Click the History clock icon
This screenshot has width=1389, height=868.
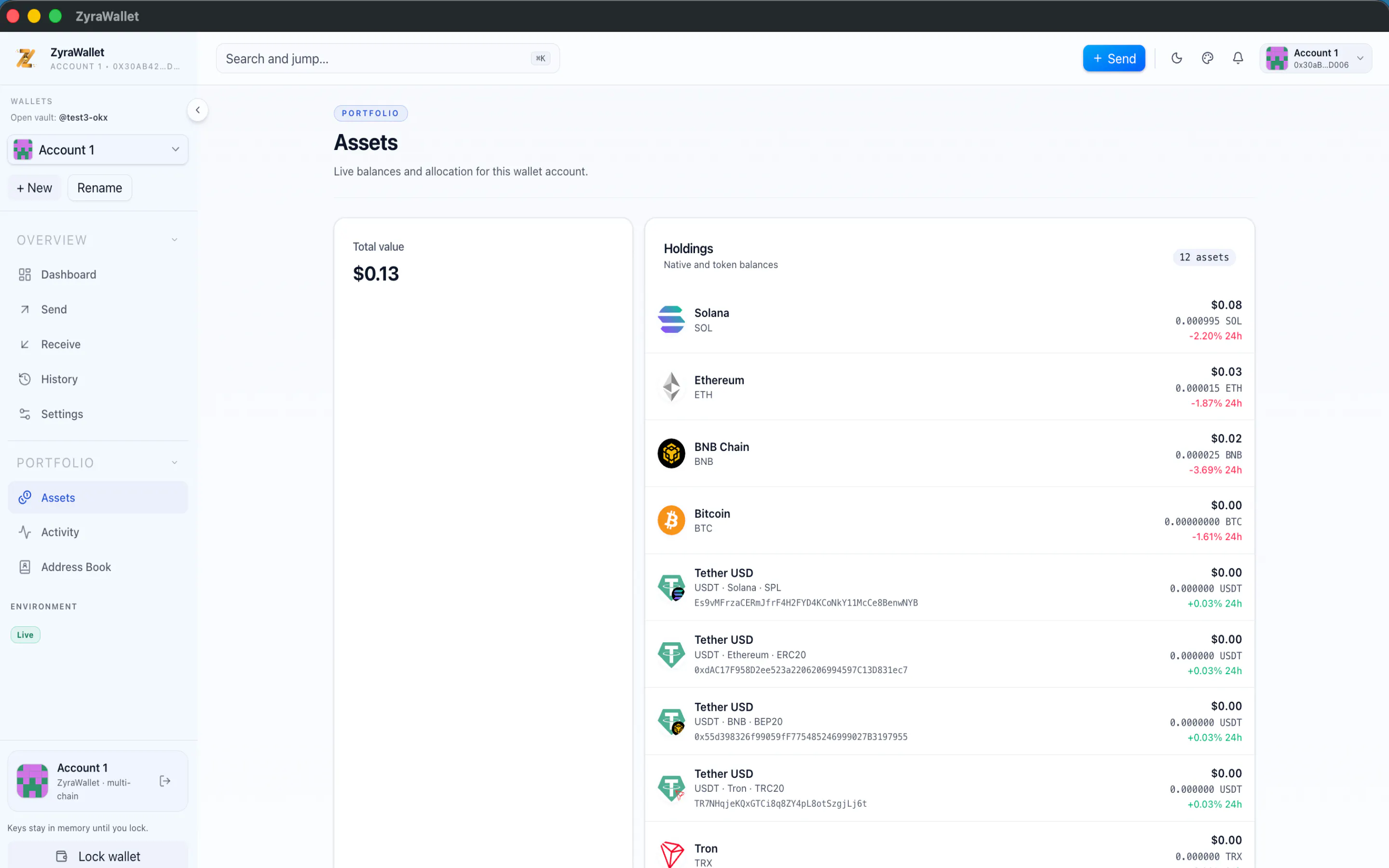25,379
